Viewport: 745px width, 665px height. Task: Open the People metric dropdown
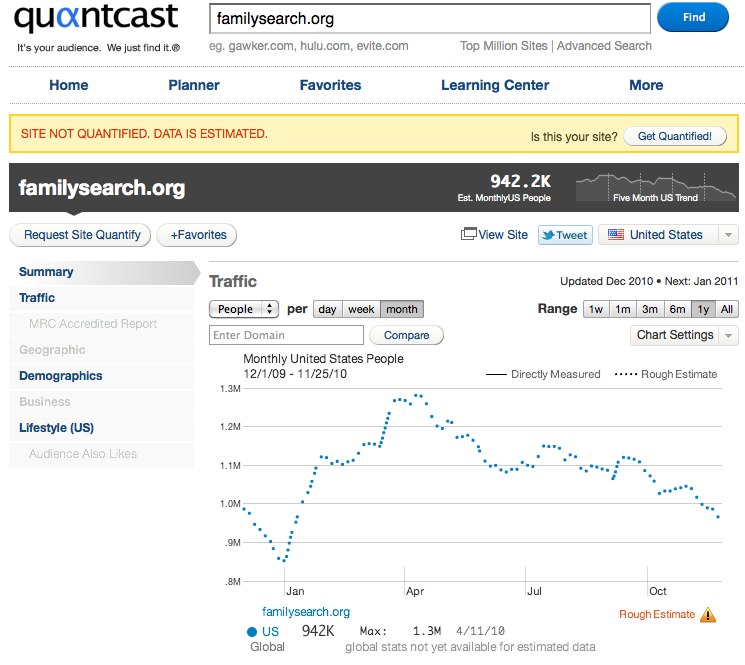point(243,309)
